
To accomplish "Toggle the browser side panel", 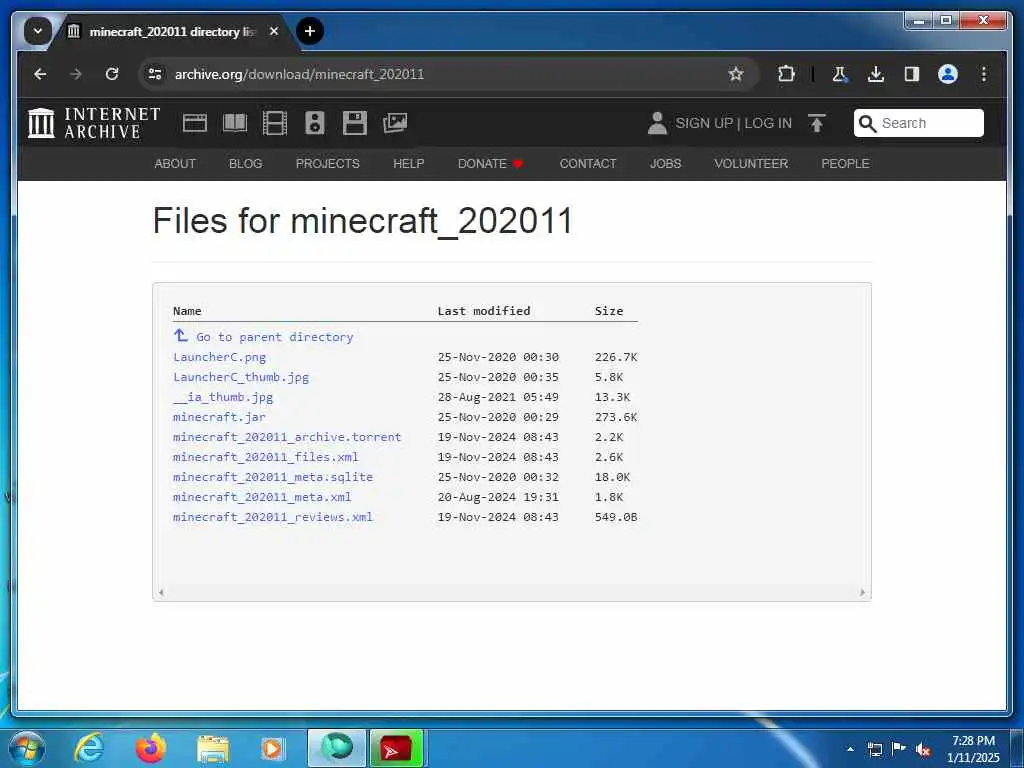I will (x=912, y=74).
